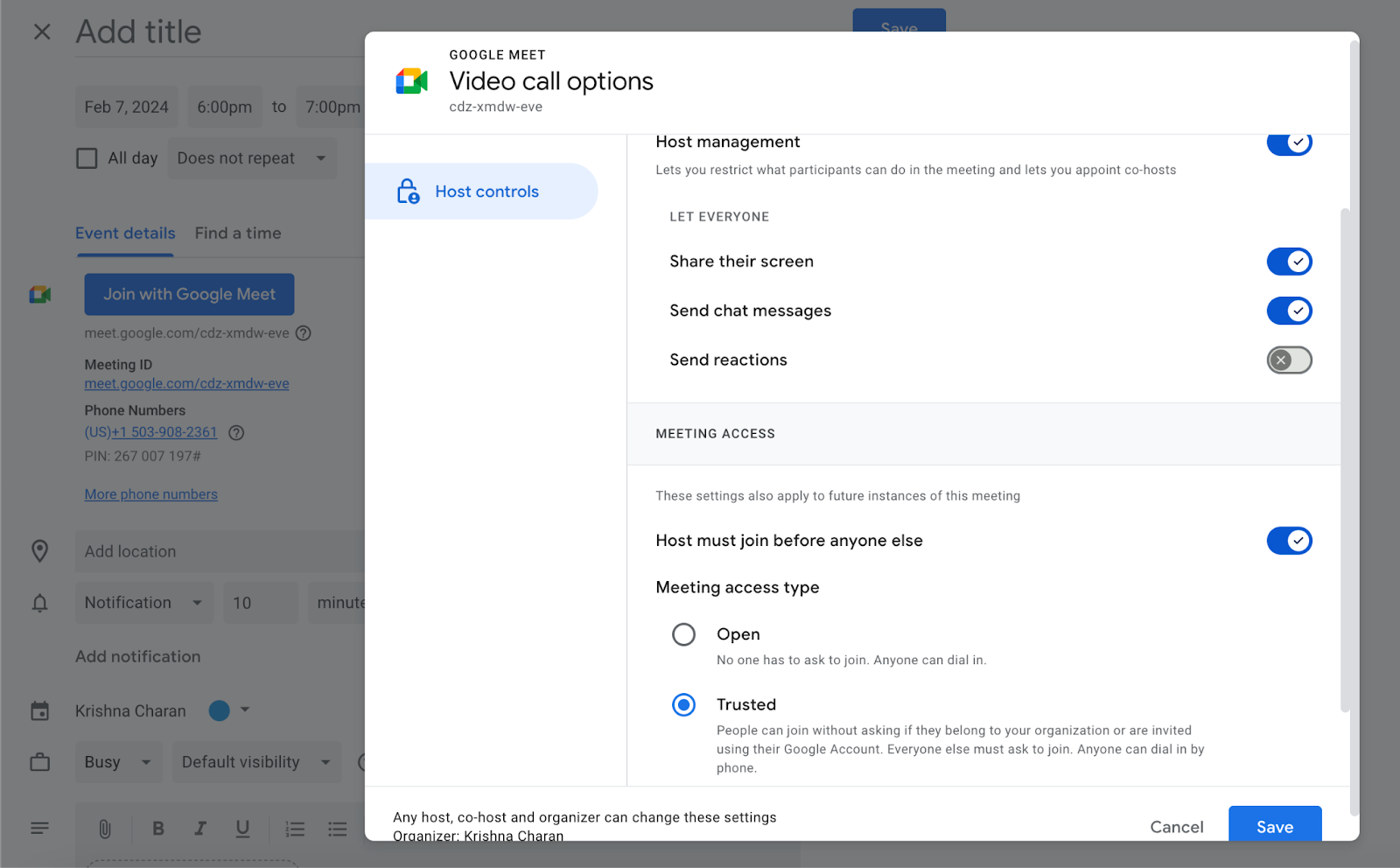Switch to the Event details tab
Image resolution: width=1400 pixels, height=868 pixels.
click(125, 234)
